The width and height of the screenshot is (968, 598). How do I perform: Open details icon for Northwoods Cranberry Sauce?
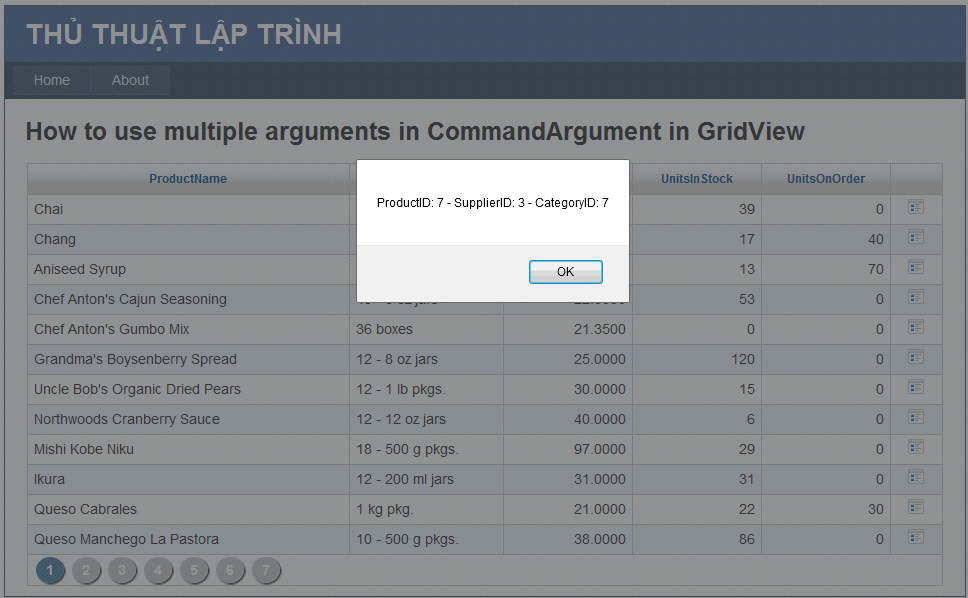point(916,417)
